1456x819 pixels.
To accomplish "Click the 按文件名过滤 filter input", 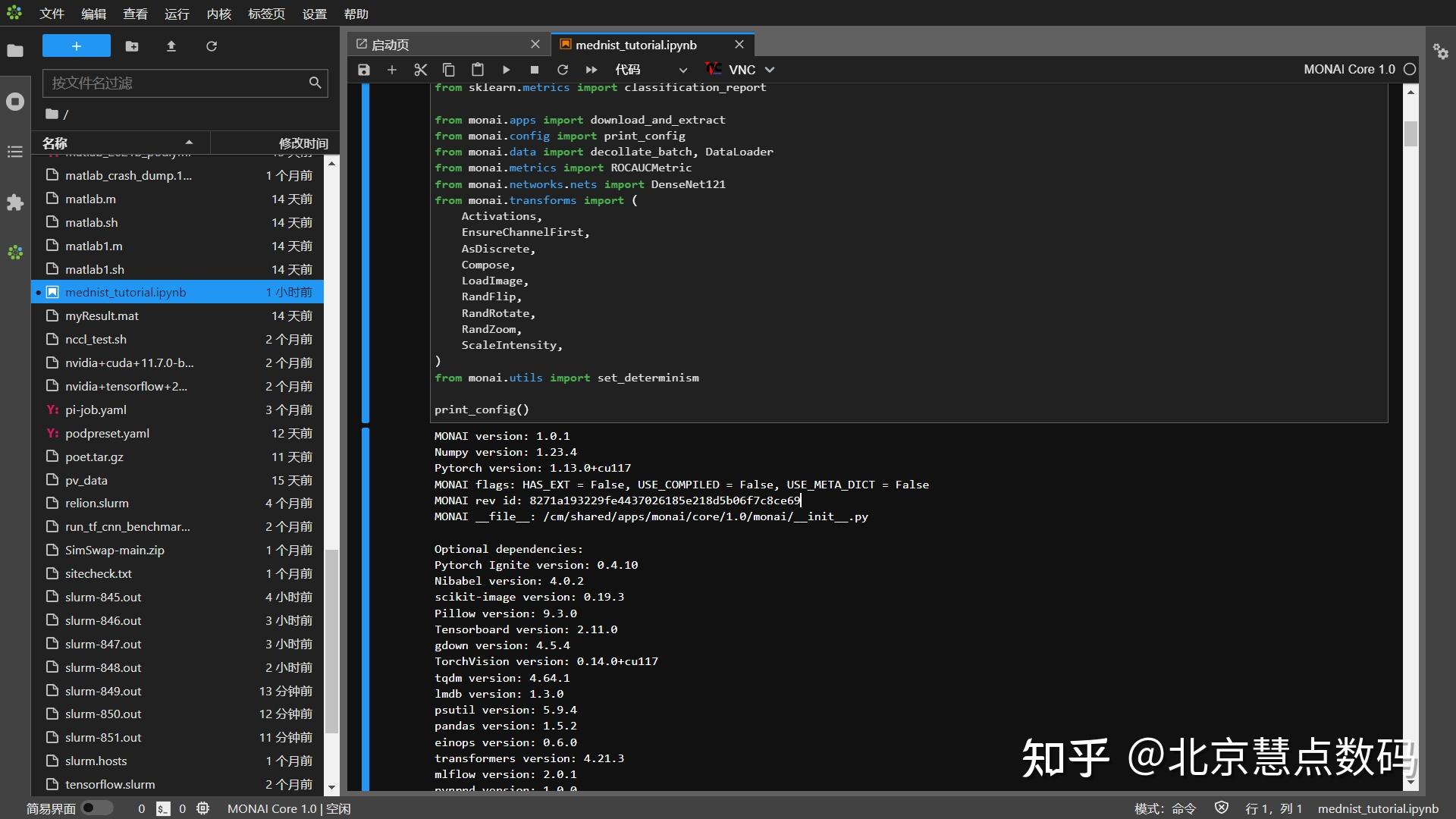I will 182,83.
